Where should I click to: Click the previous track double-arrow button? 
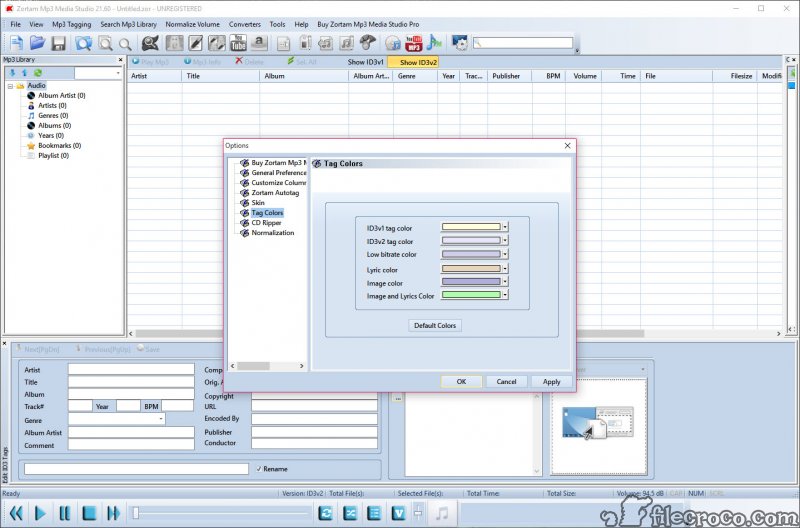pos(16,513)
